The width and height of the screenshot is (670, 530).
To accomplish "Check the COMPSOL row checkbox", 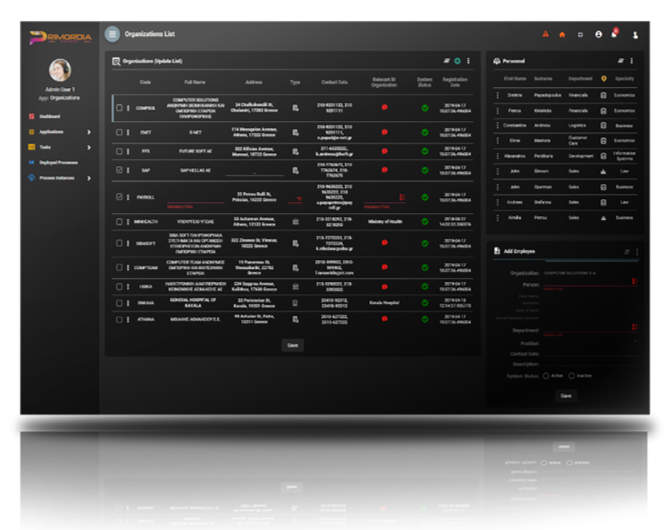I will click(119, 107).
